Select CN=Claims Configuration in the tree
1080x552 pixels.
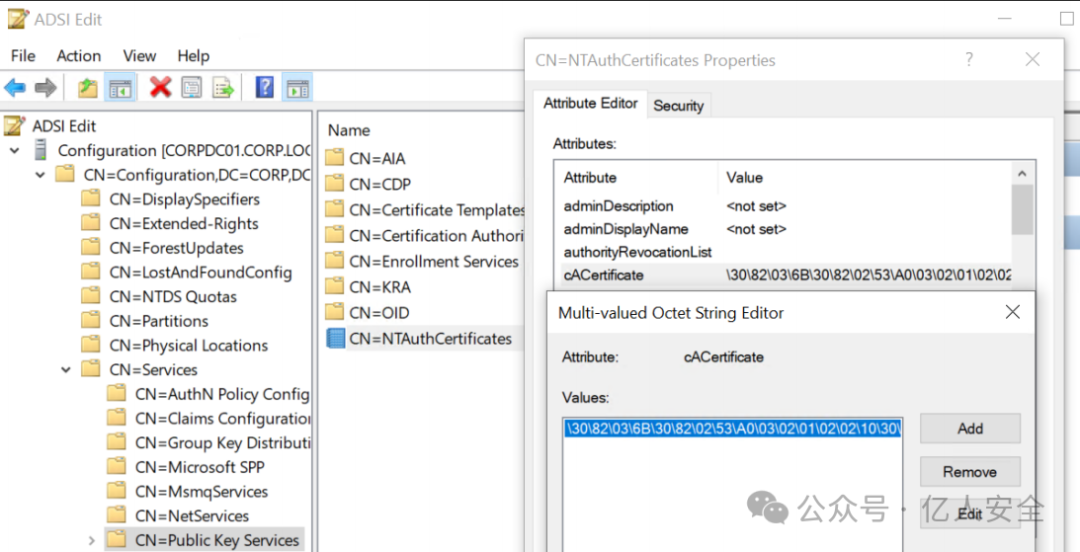pos(222,418)
